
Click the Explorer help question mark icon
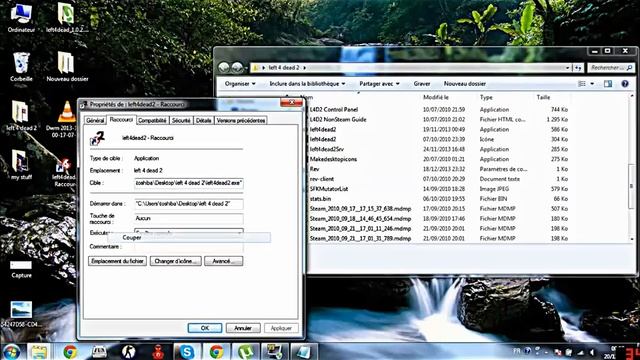point(625,84)
